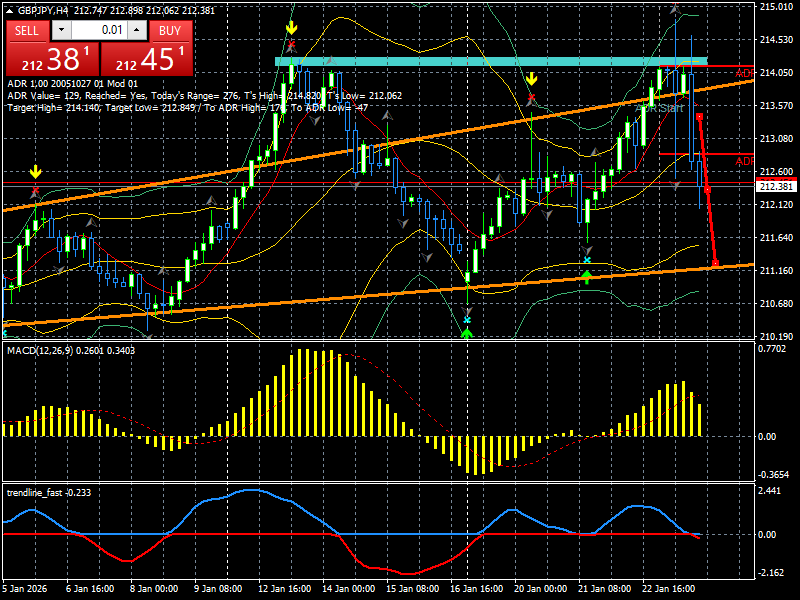Image resolution: width=800 pixels, height=600 pixels.
Task: Click the 215.010 price scale label
Action: click(x=776, y=7)
